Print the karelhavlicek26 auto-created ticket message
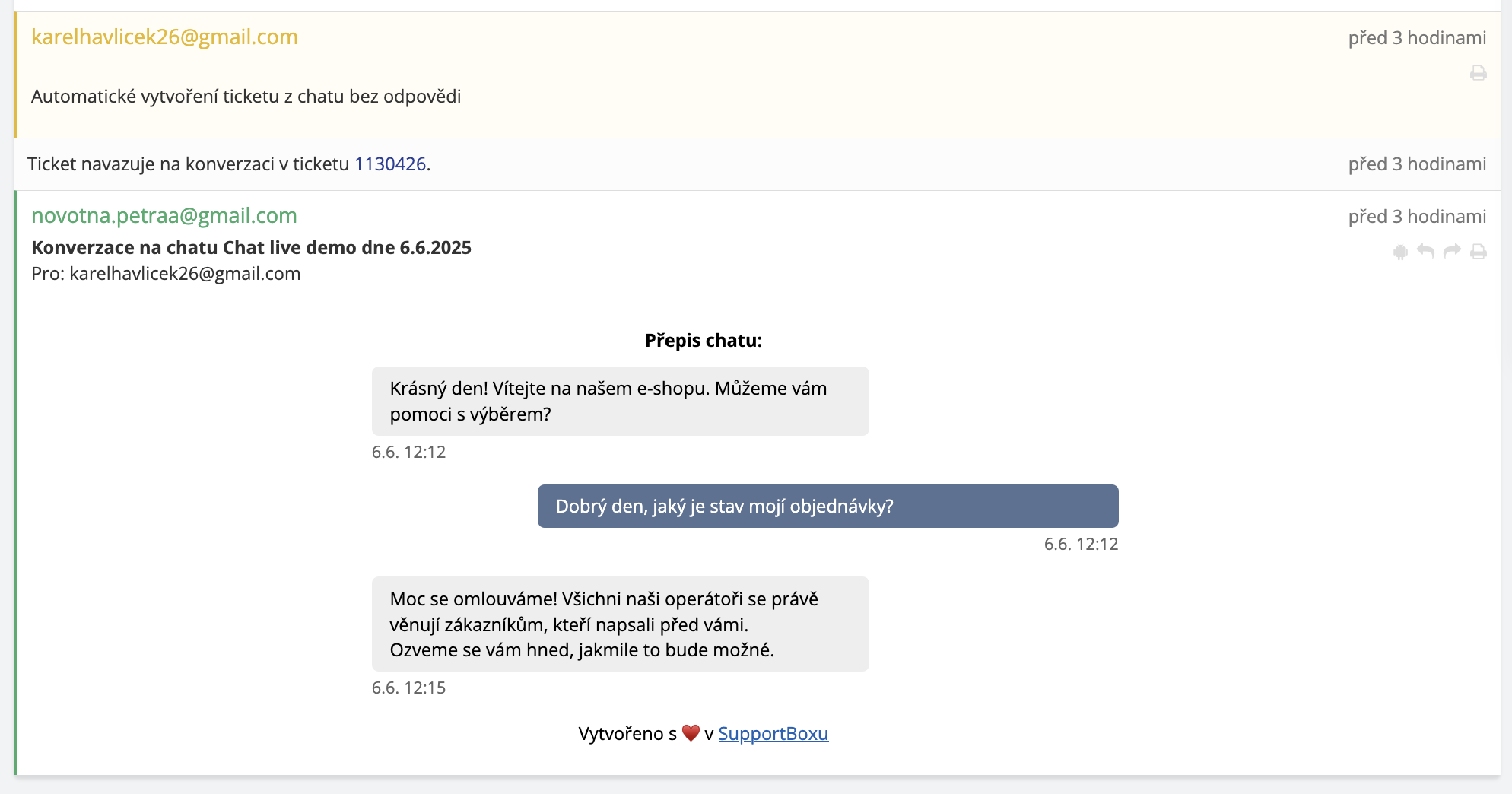 click(1478, 73)
